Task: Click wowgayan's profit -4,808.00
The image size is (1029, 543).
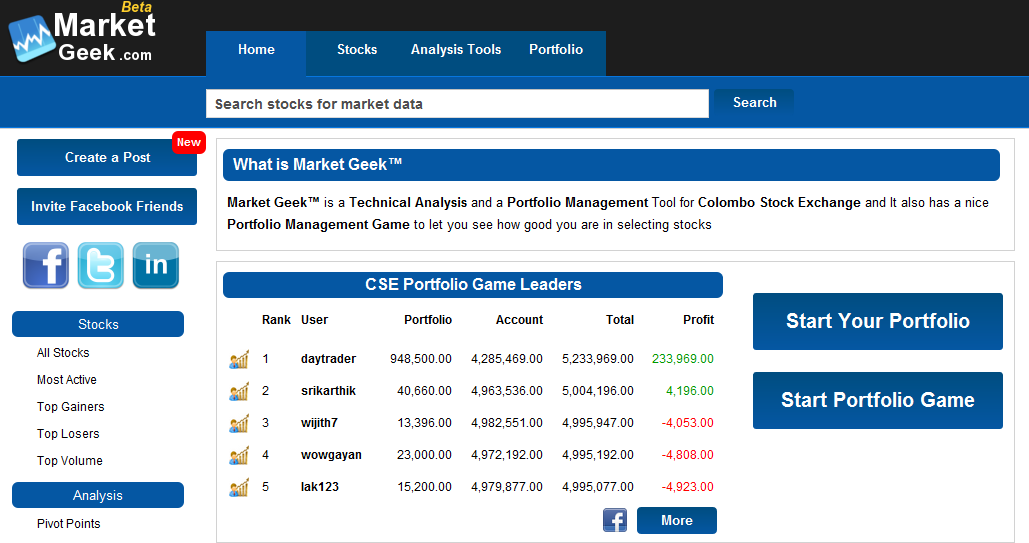Action: (688, 455)
